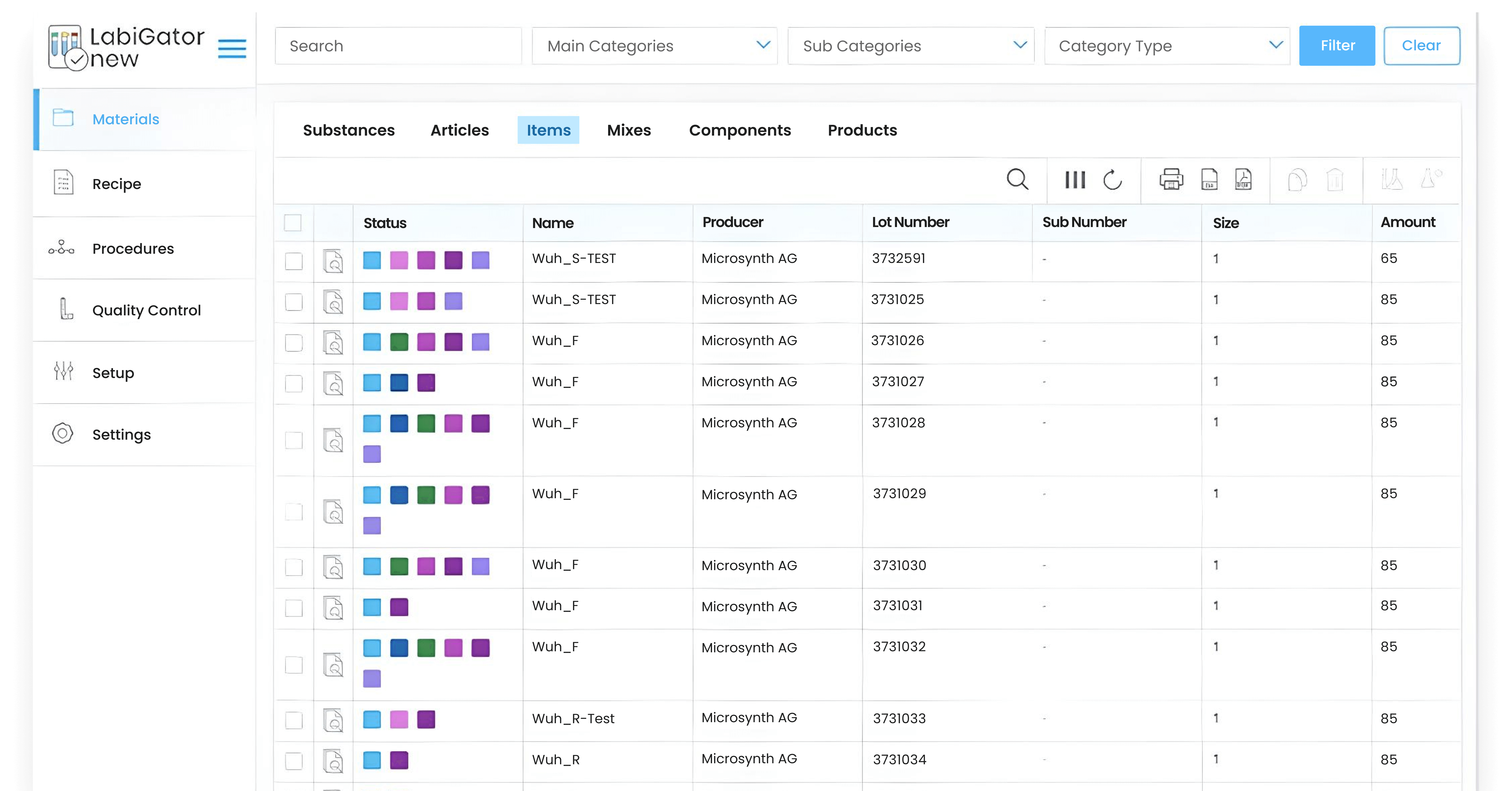The image size is (1512, 791).
Task: Open details icon for lot 3731029
Action: (333, 512)
